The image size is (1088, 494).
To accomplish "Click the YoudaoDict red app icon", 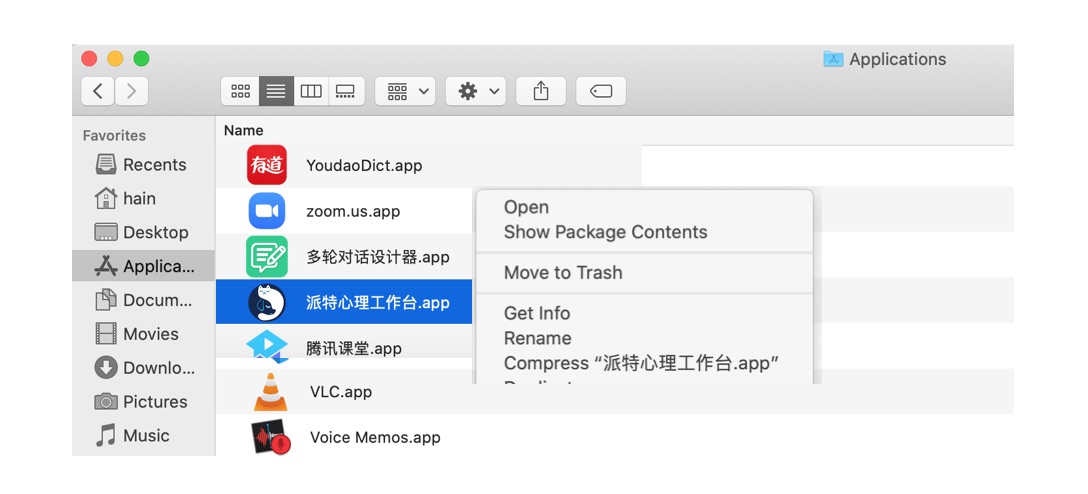I will click(266, 165).
